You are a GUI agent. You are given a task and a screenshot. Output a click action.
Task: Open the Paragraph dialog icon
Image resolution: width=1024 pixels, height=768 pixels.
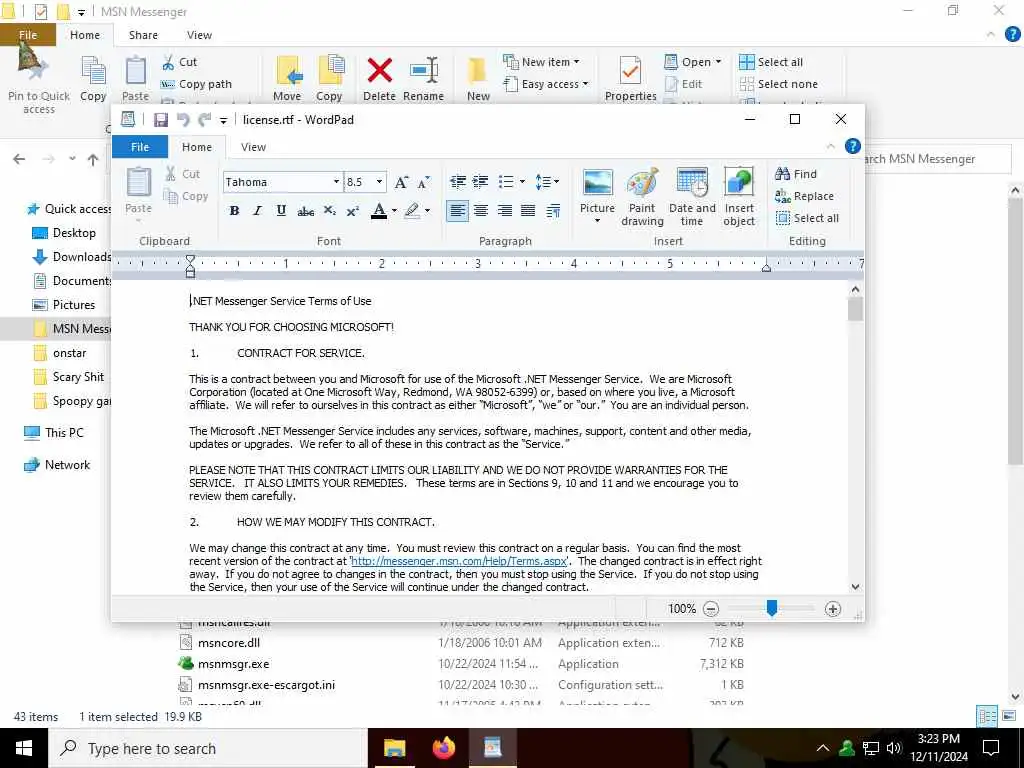(552, 210)
